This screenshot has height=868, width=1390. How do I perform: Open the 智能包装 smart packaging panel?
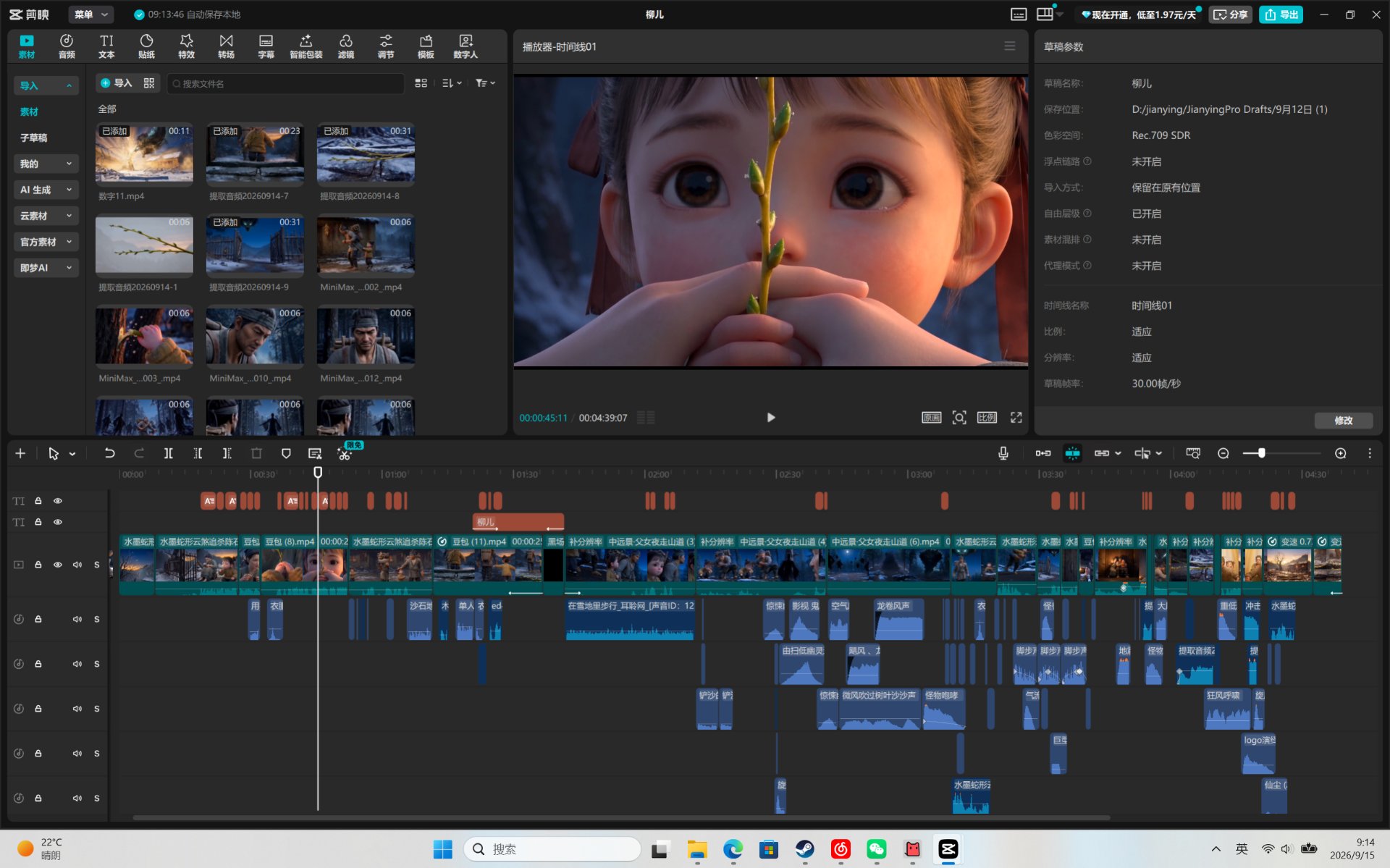[306, 46]
